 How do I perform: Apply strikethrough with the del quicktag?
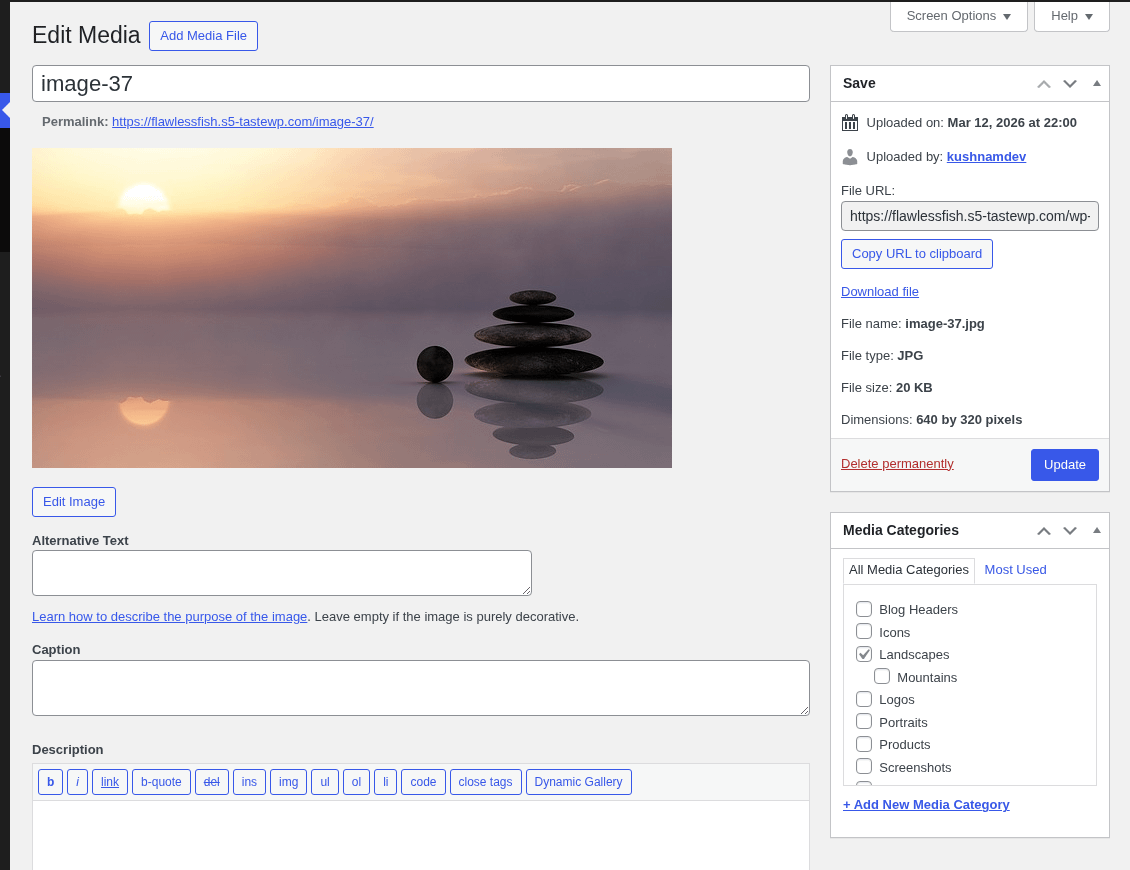(x=212, y=782)
